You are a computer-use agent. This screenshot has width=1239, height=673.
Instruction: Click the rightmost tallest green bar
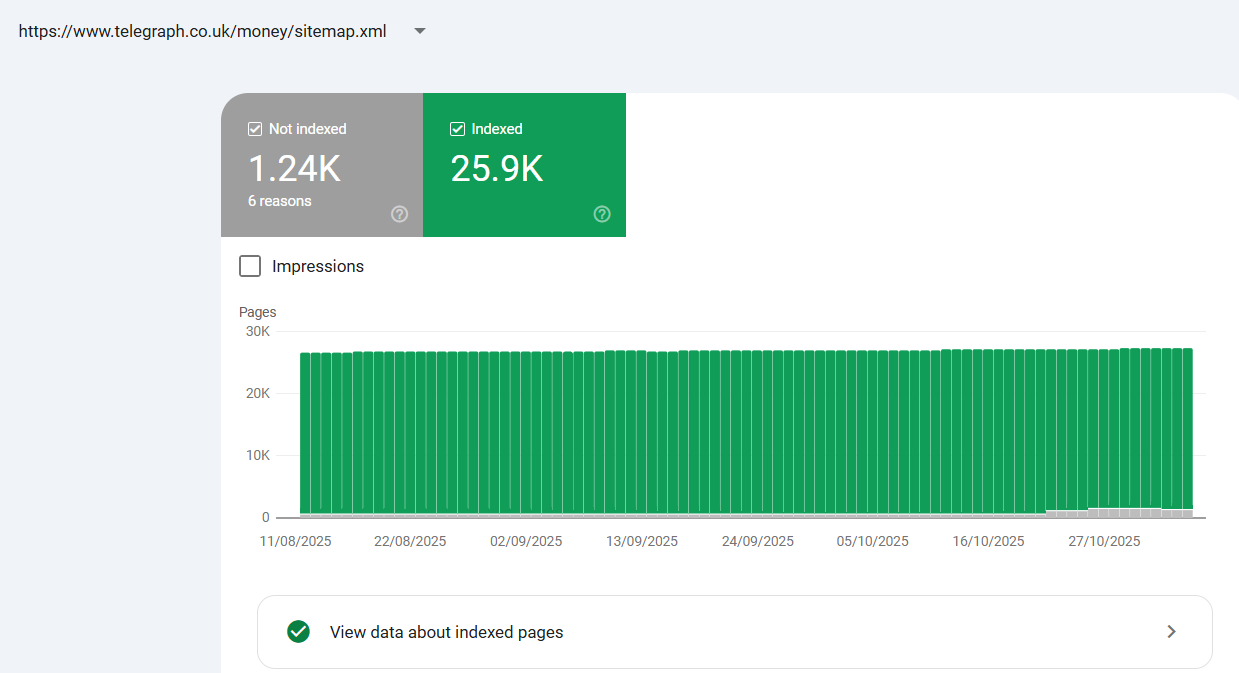(1188, 430)
